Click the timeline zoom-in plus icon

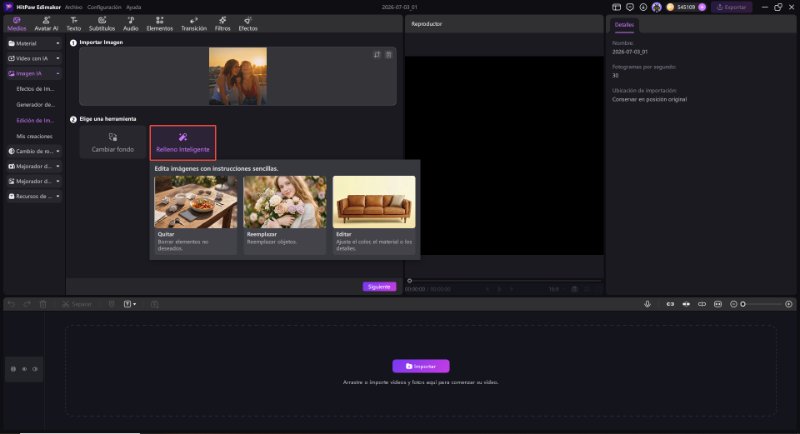pyautogui.click(x=789, y=304)
